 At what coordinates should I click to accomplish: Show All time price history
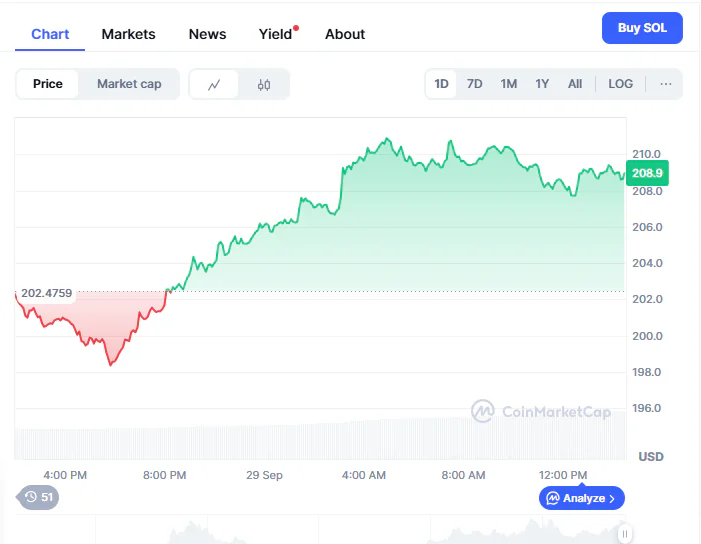click(575, 84)
